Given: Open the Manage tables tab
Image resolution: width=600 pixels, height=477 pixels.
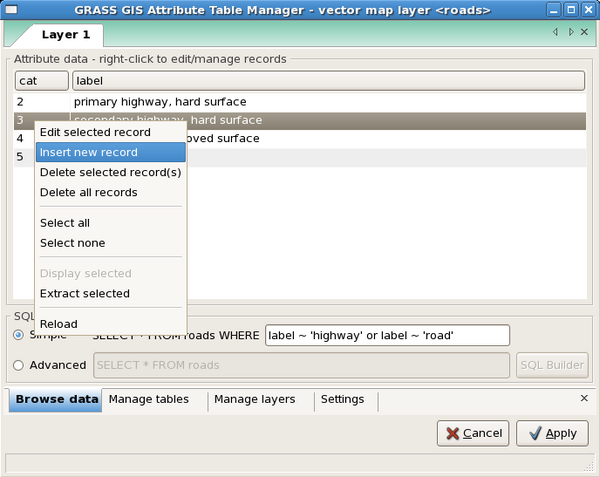Looking at the screenshot, I should (x=149, y=399).
